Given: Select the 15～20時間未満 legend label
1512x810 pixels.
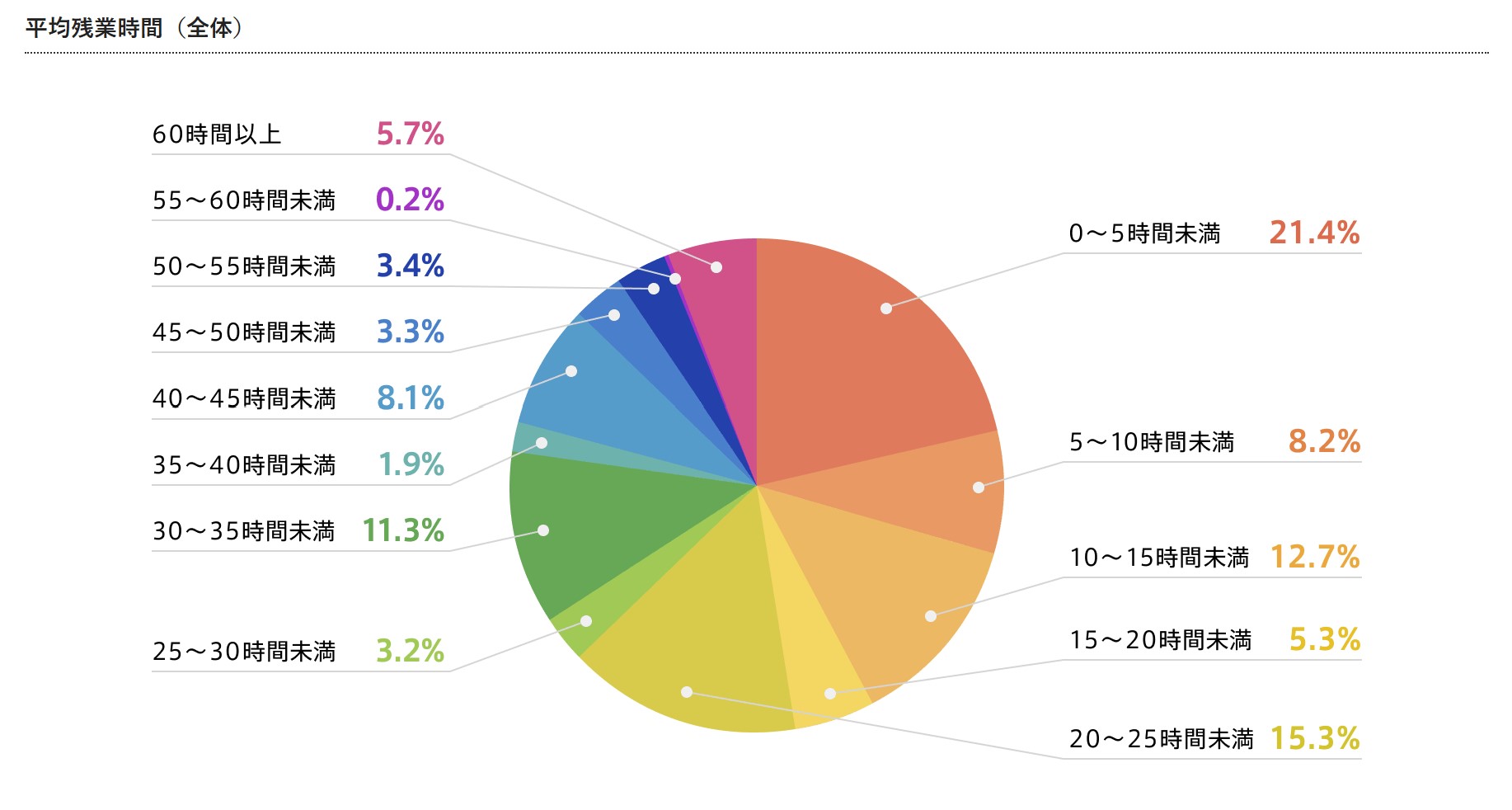Looking at the screenshot, I should tap(1161, 640).
